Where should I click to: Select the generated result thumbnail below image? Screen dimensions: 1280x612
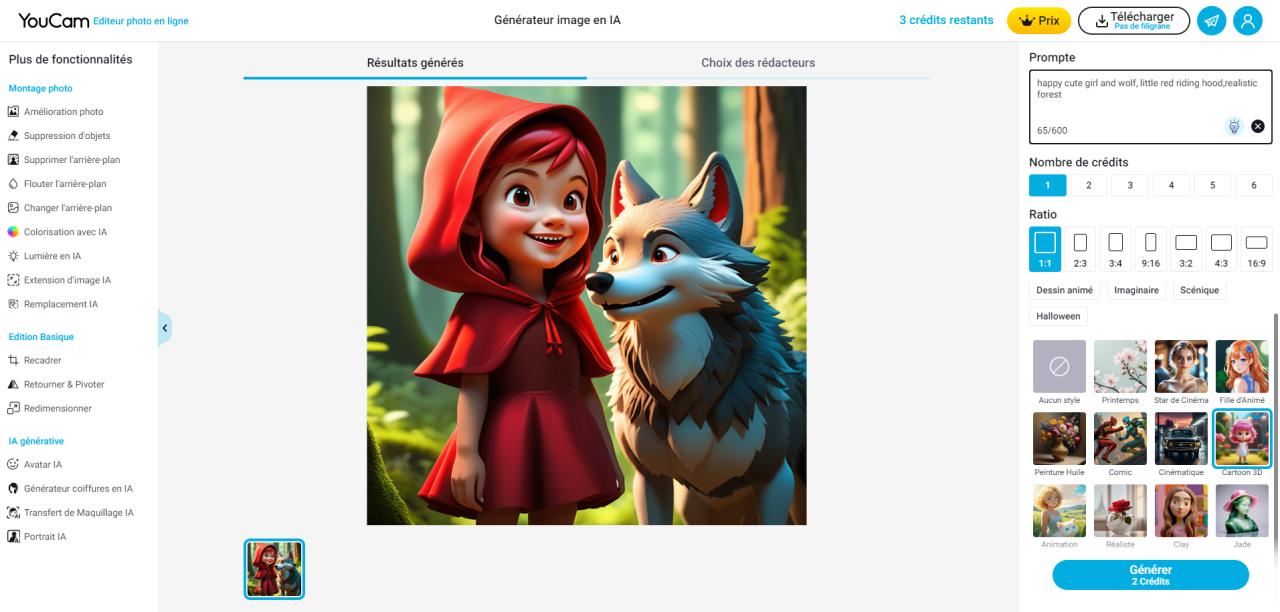coord(274,569)
